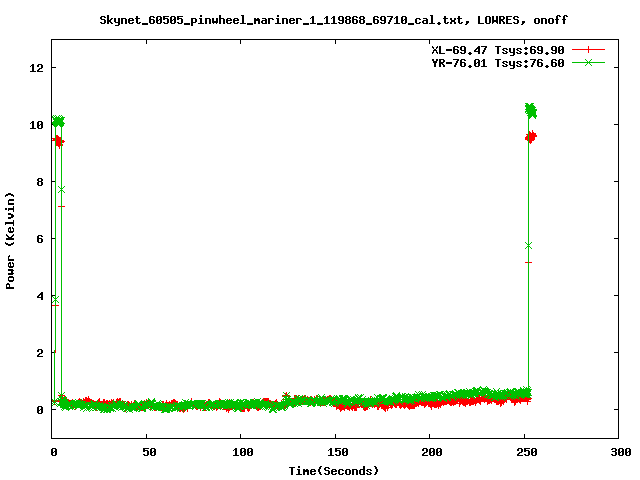The image size is (640, 480).
Task: Click the x-axis tick label 100
Action: point(242,452)
